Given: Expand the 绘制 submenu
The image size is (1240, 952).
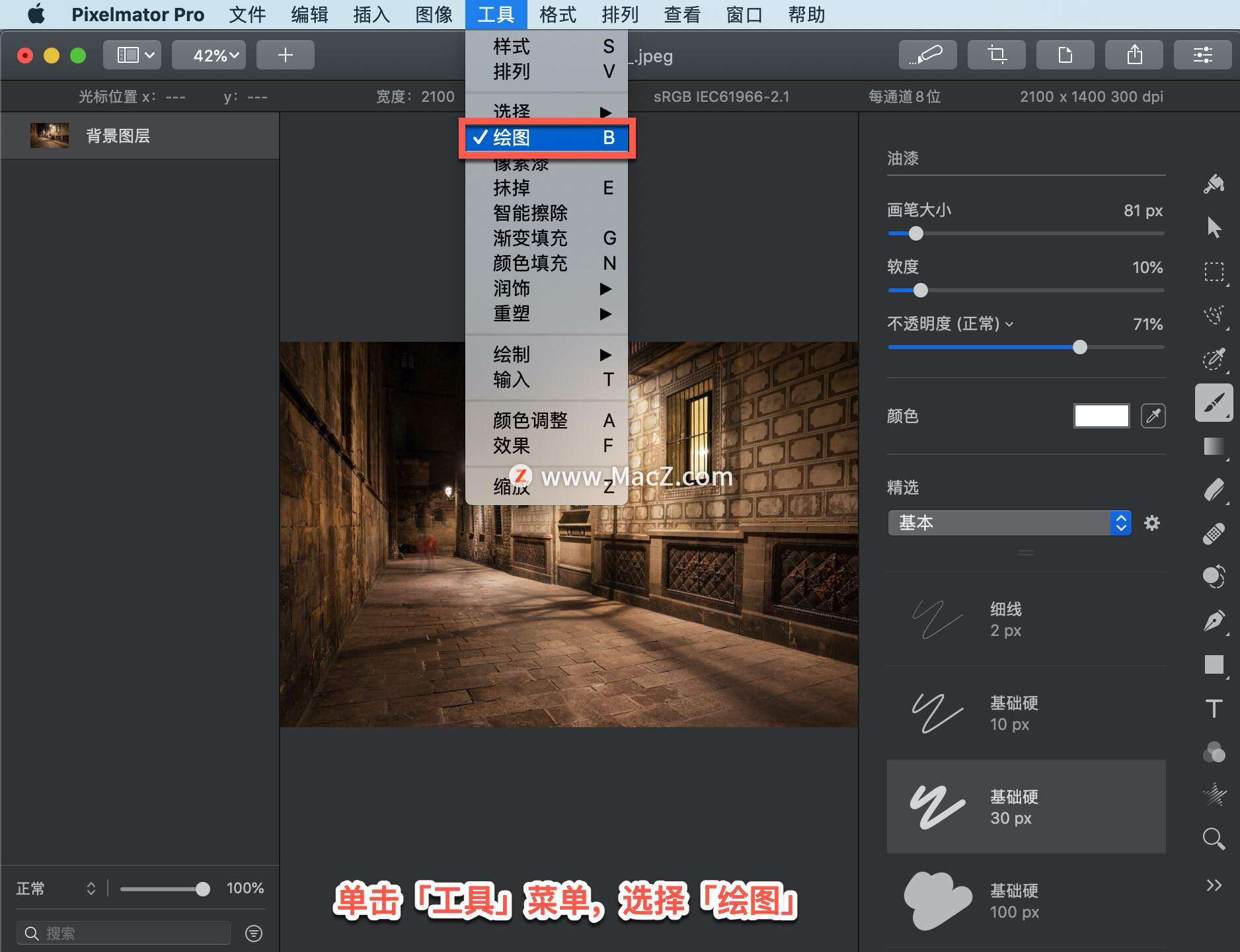Looking at the screenshot, I should click(546, 354).
